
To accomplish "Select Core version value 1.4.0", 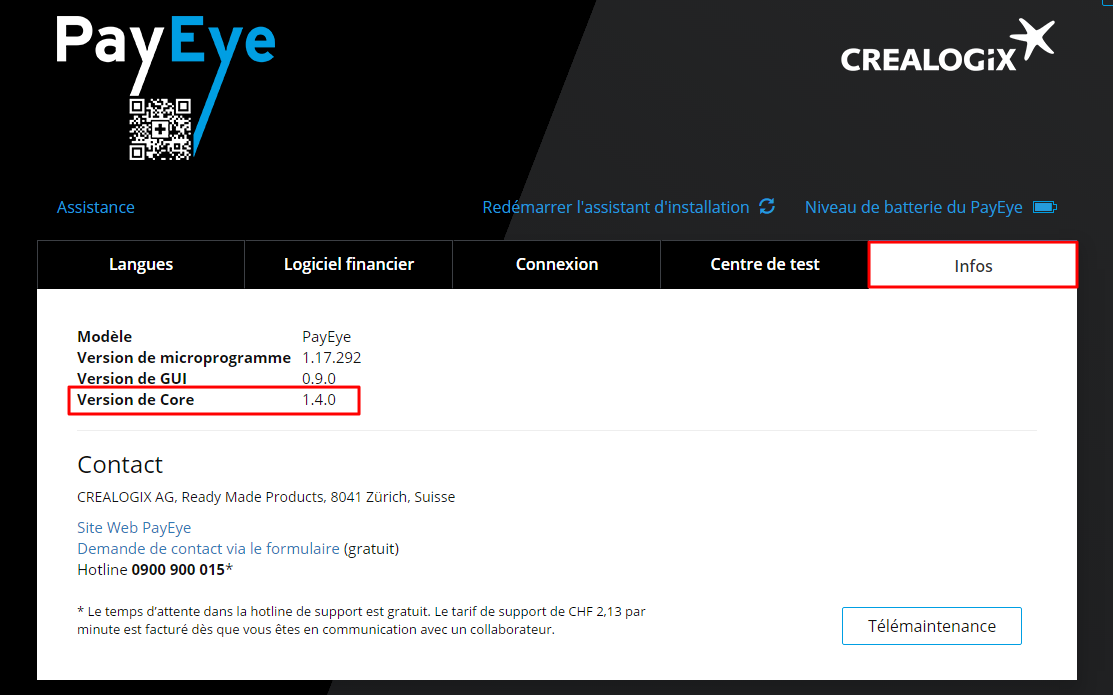I will point(319,400).
